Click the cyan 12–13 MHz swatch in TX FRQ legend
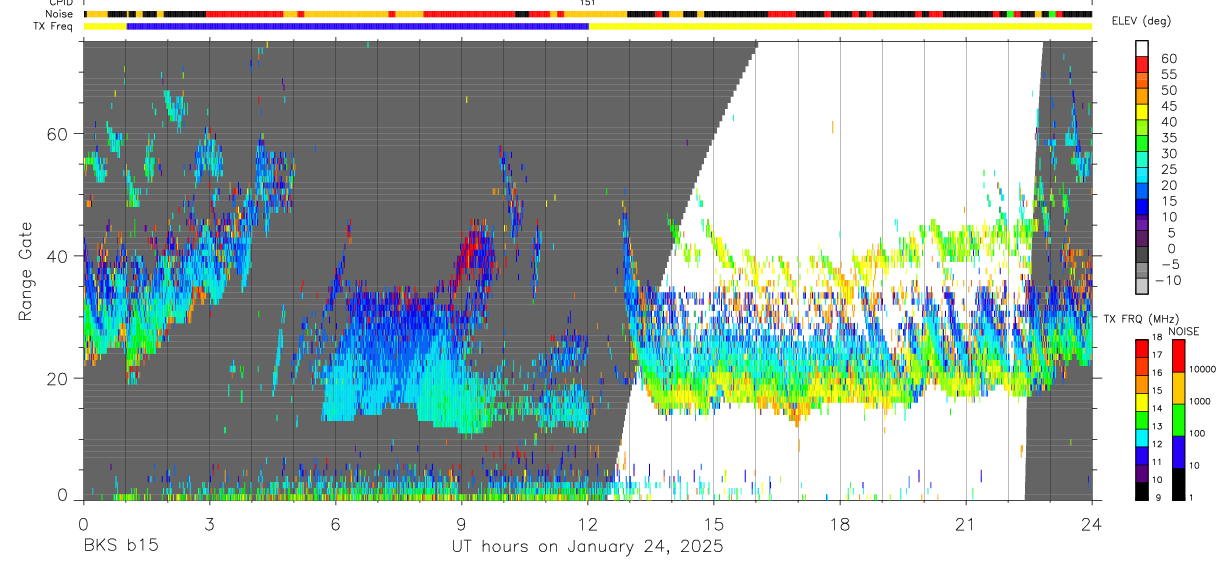This screenshot has width=1228, height=567. pyautogui.click(x=1142, y=438)
